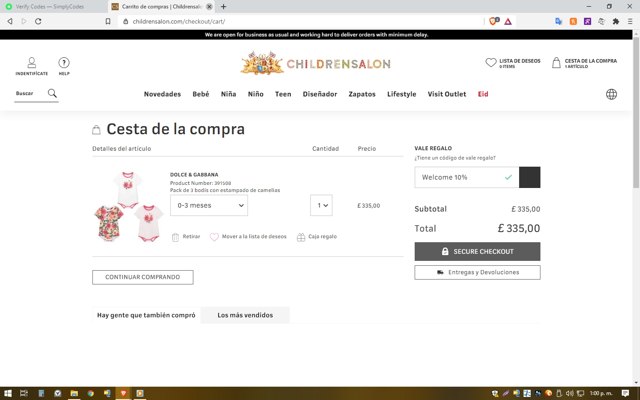
Task: Click the Retirar trash icon
Action: pyautogui.click(x=175, y=237)
